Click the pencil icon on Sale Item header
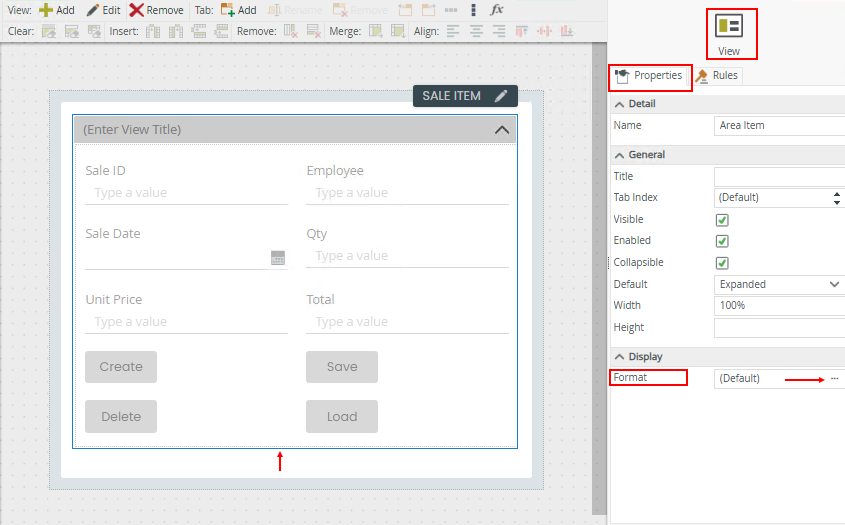 tap(501, 96)
